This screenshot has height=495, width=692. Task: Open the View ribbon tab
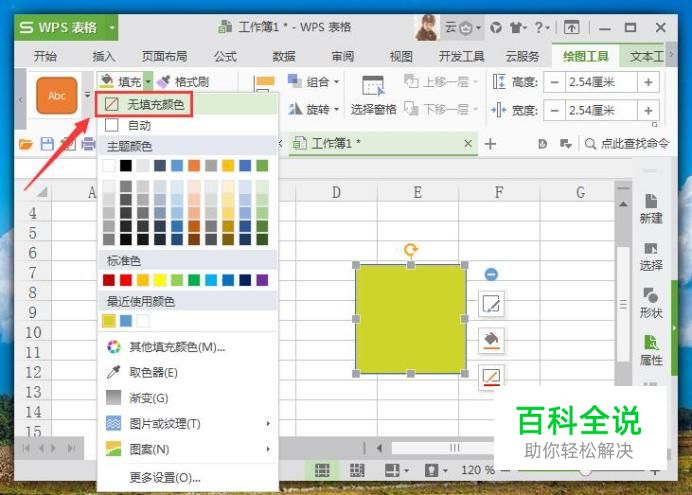point(401,56)
